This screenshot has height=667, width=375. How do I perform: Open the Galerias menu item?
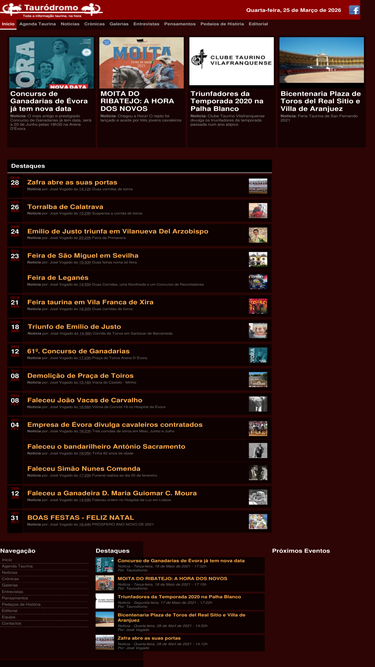[x=119, y=24]
